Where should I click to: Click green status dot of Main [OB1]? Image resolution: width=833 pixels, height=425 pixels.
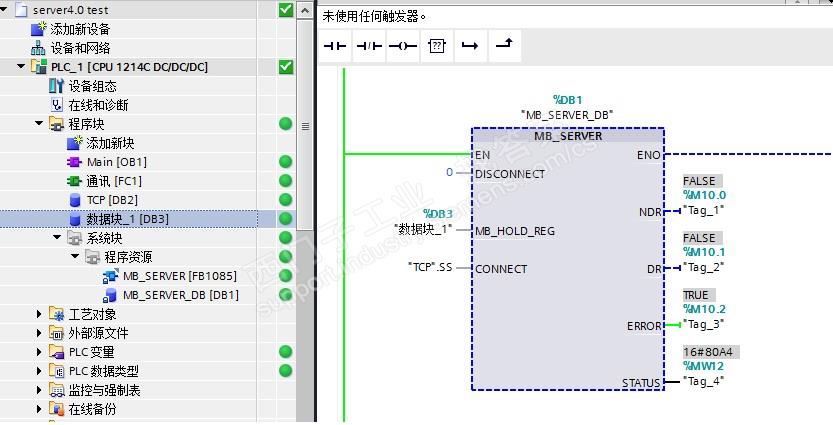point(286,162)
